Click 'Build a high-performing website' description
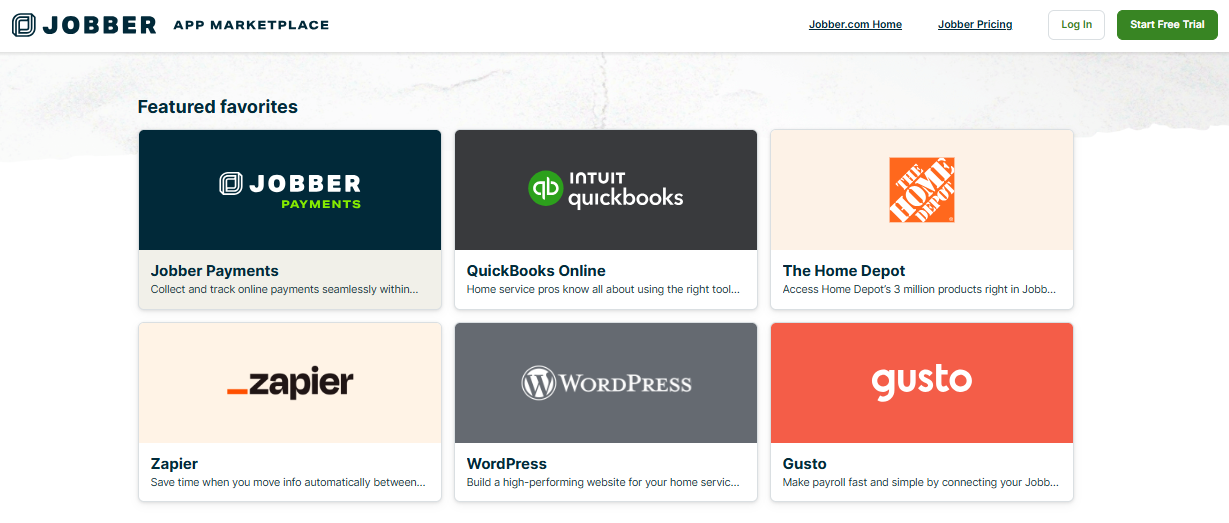Image resolution: width=1229 pixels, height=523 pixels. pos(604,483)
